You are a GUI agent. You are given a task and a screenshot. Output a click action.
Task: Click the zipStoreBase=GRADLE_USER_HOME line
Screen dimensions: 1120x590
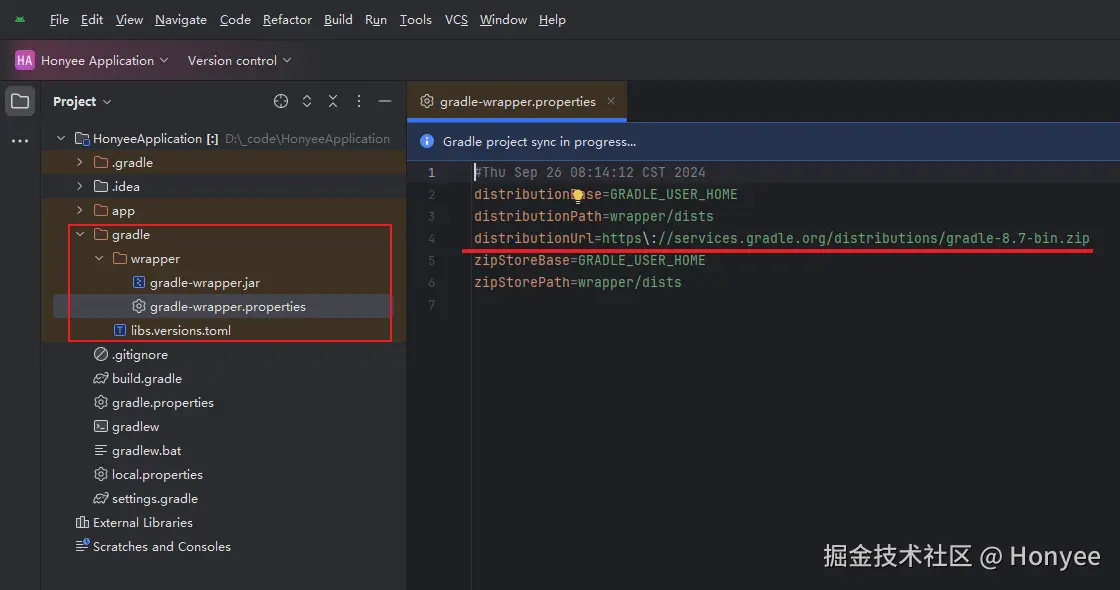click(x=589, y=261)
